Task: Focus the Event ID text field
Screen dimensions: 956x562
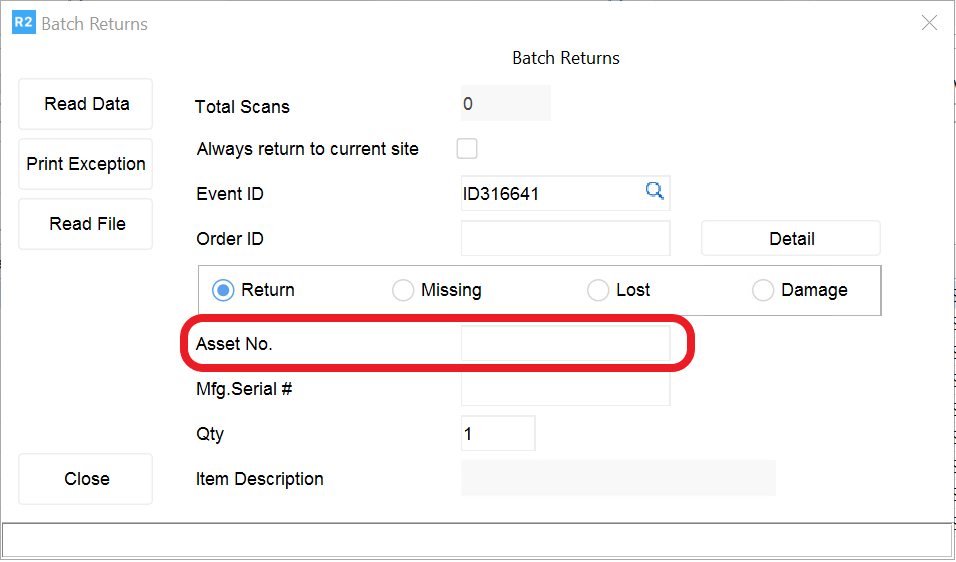Action: point(550,194)
